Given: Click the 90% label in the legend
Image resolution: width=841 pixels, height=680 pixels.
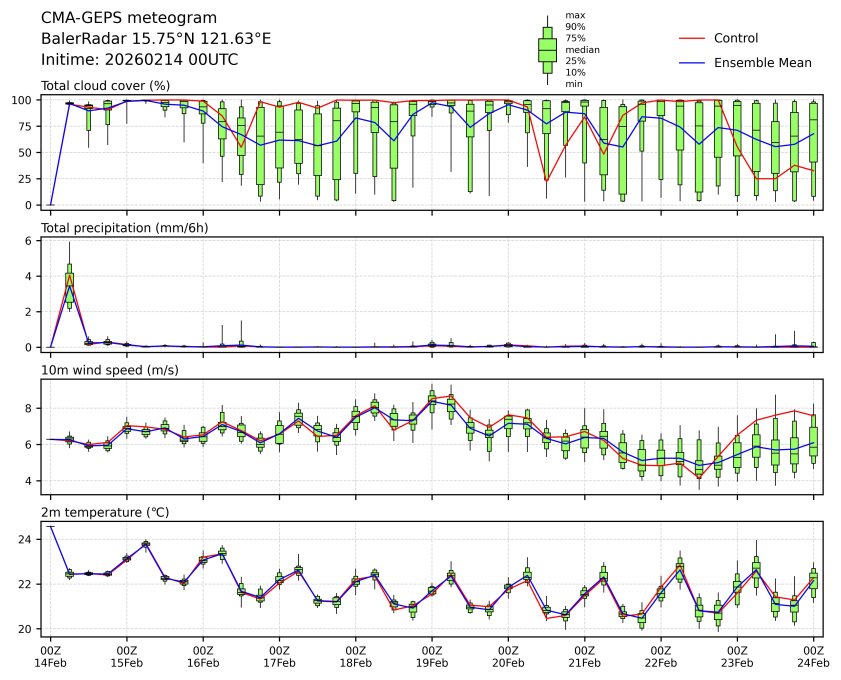Looking at the screenshot, I should [575, 26].
